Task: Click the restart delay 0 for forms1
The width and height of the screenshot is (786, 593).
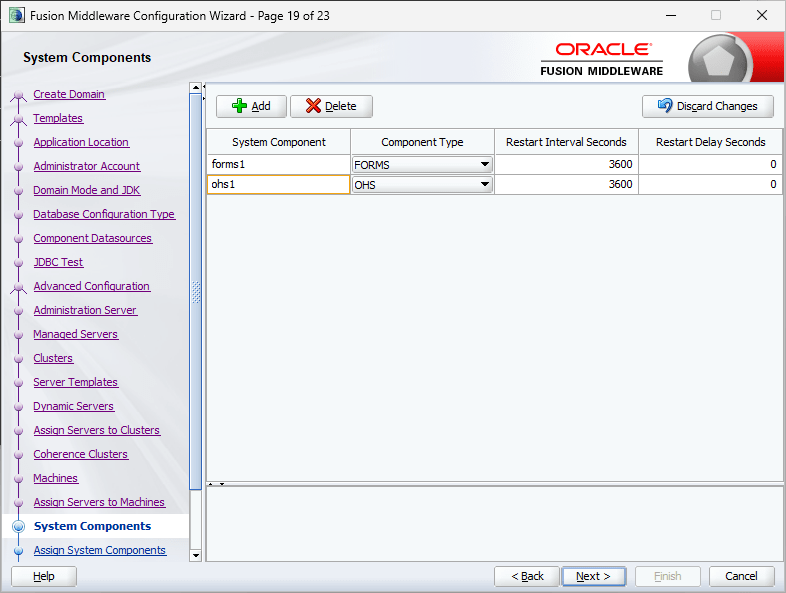Action: 710,164
